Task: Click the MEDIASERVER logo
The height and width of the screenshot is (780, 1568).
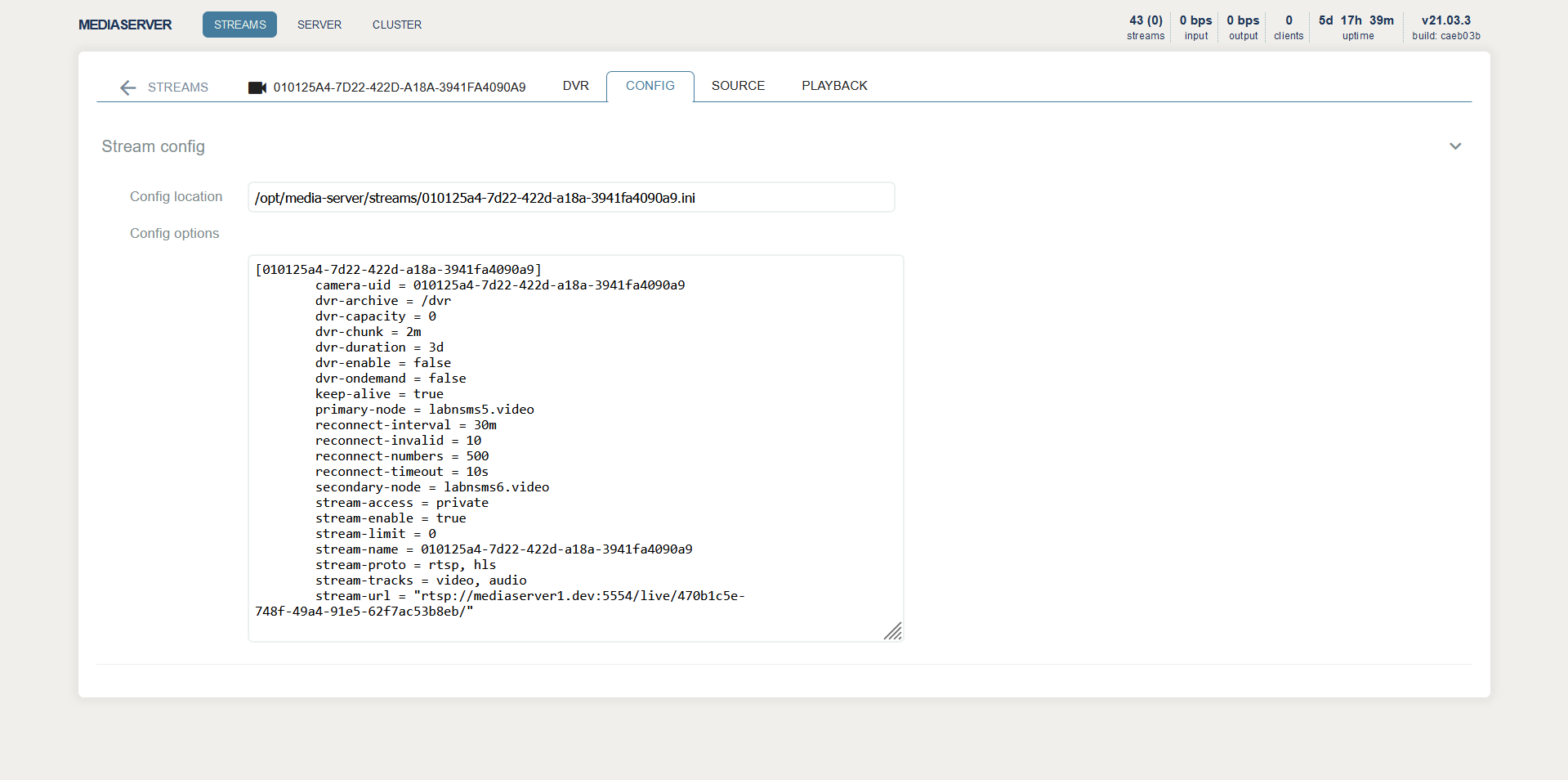Action: (125, 25)
